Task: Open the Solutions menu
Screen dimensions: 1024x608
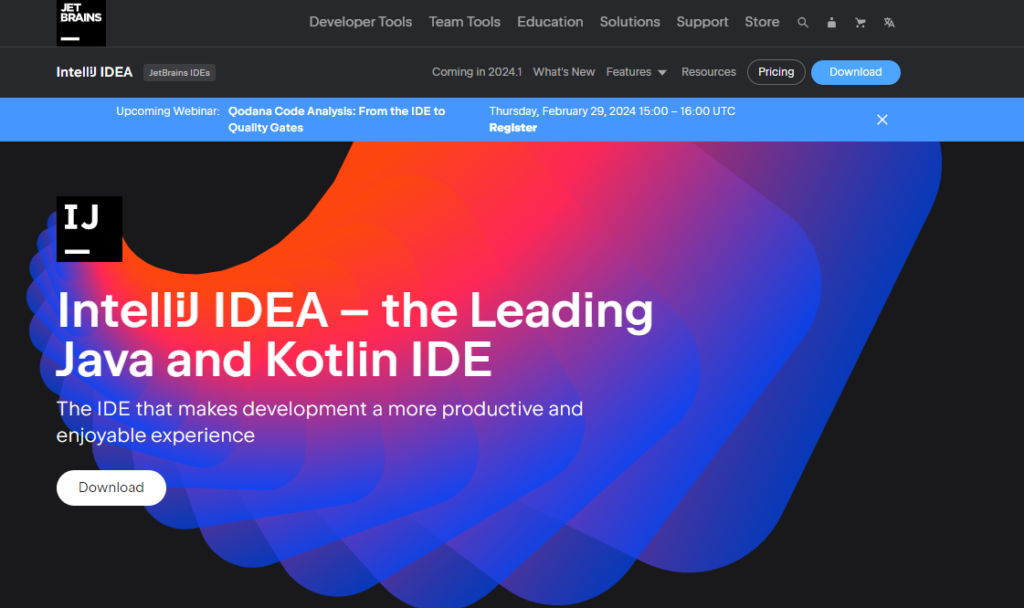Action: point(630,22)
